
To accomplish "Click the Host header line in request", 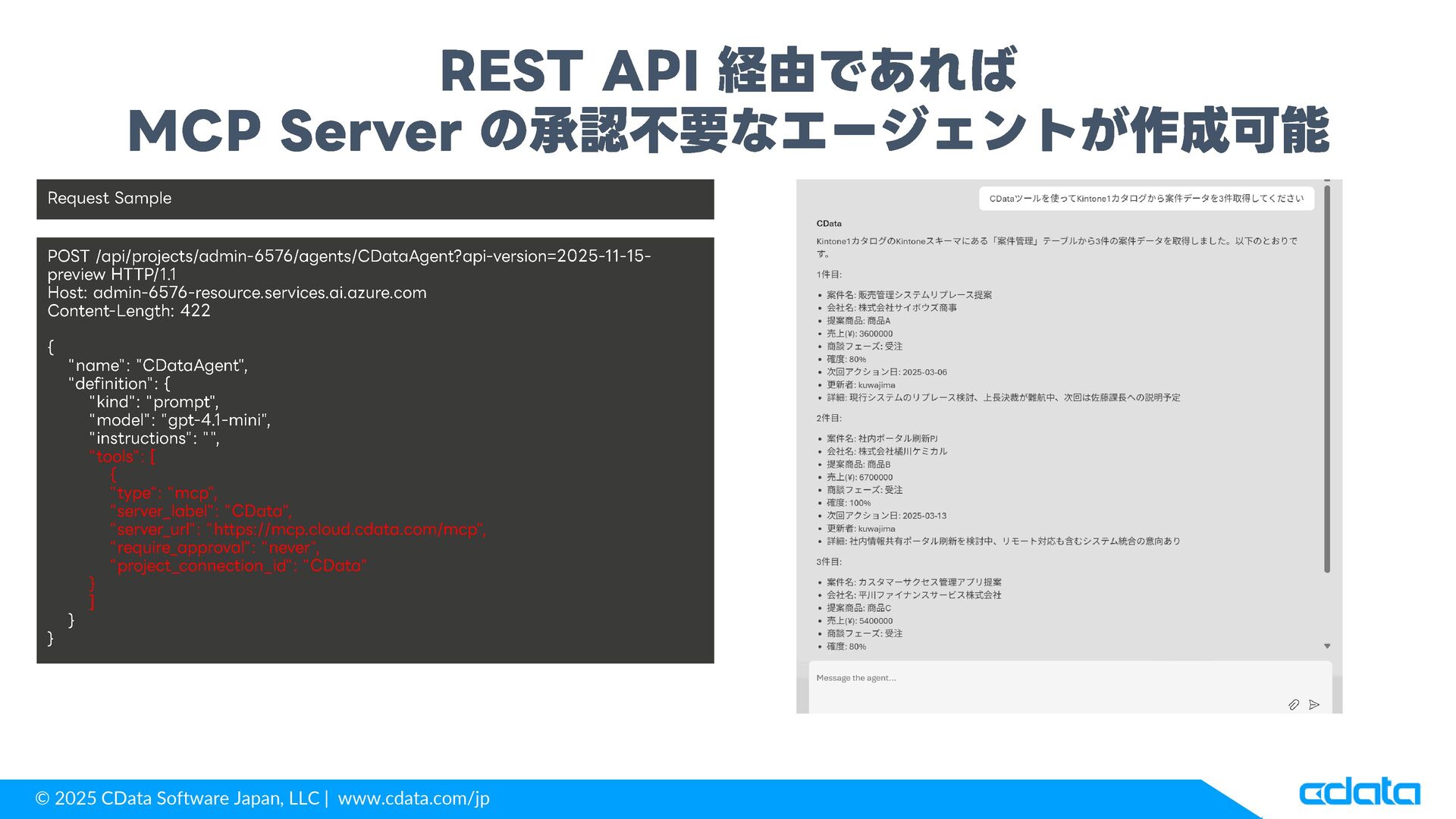I will [237, 293].
